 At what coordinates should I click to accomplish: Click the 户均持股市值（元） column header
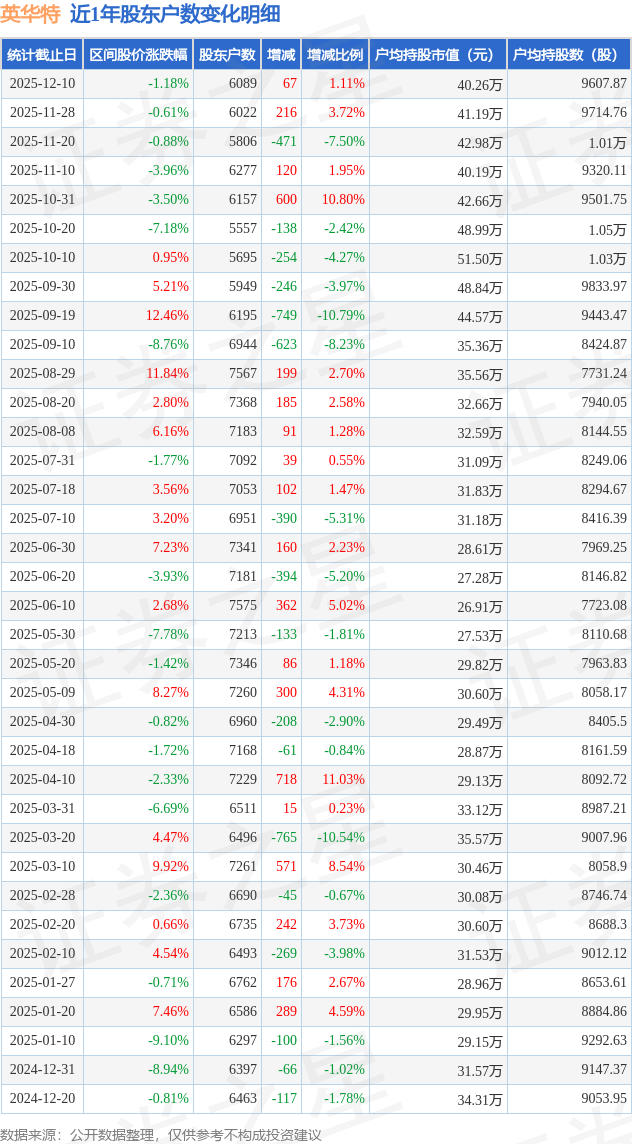437,55
